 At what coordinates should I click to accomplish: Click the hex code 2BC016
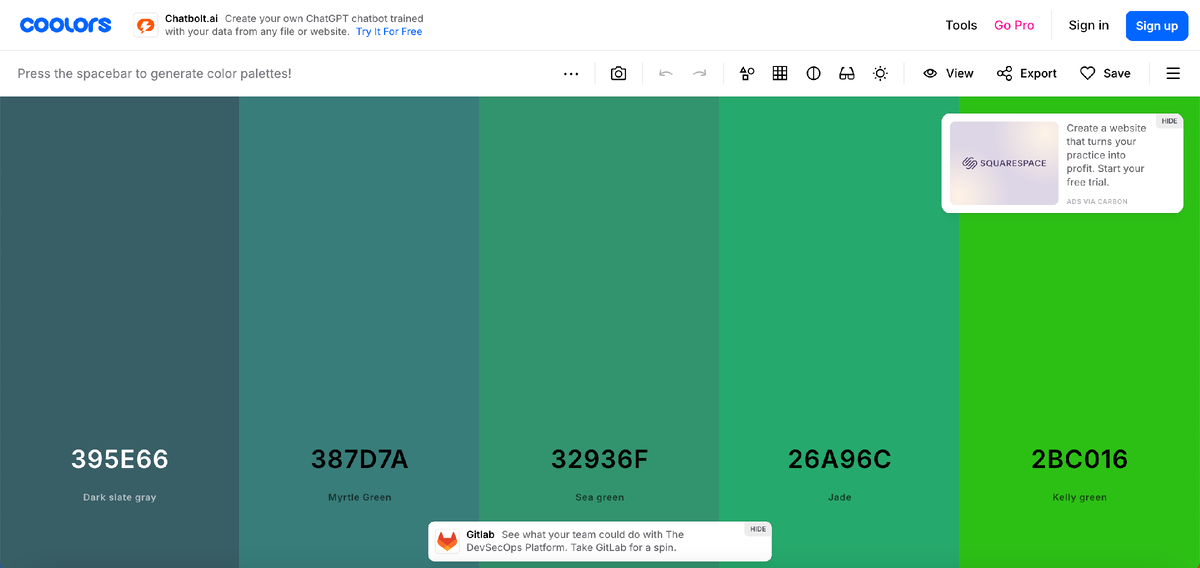point(1080,460)
